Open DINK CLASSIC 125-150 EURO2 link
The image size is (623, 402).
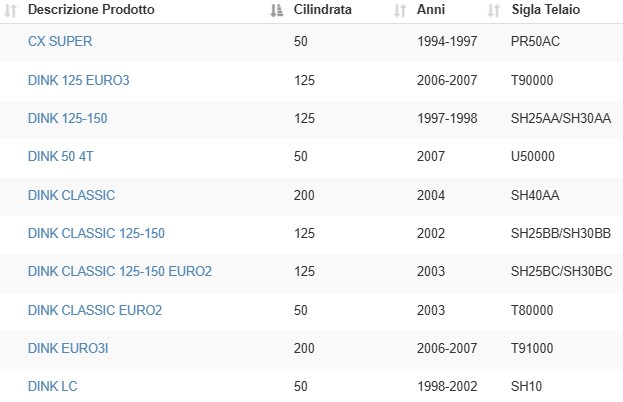pyautogui.click(x=120, y=272)
